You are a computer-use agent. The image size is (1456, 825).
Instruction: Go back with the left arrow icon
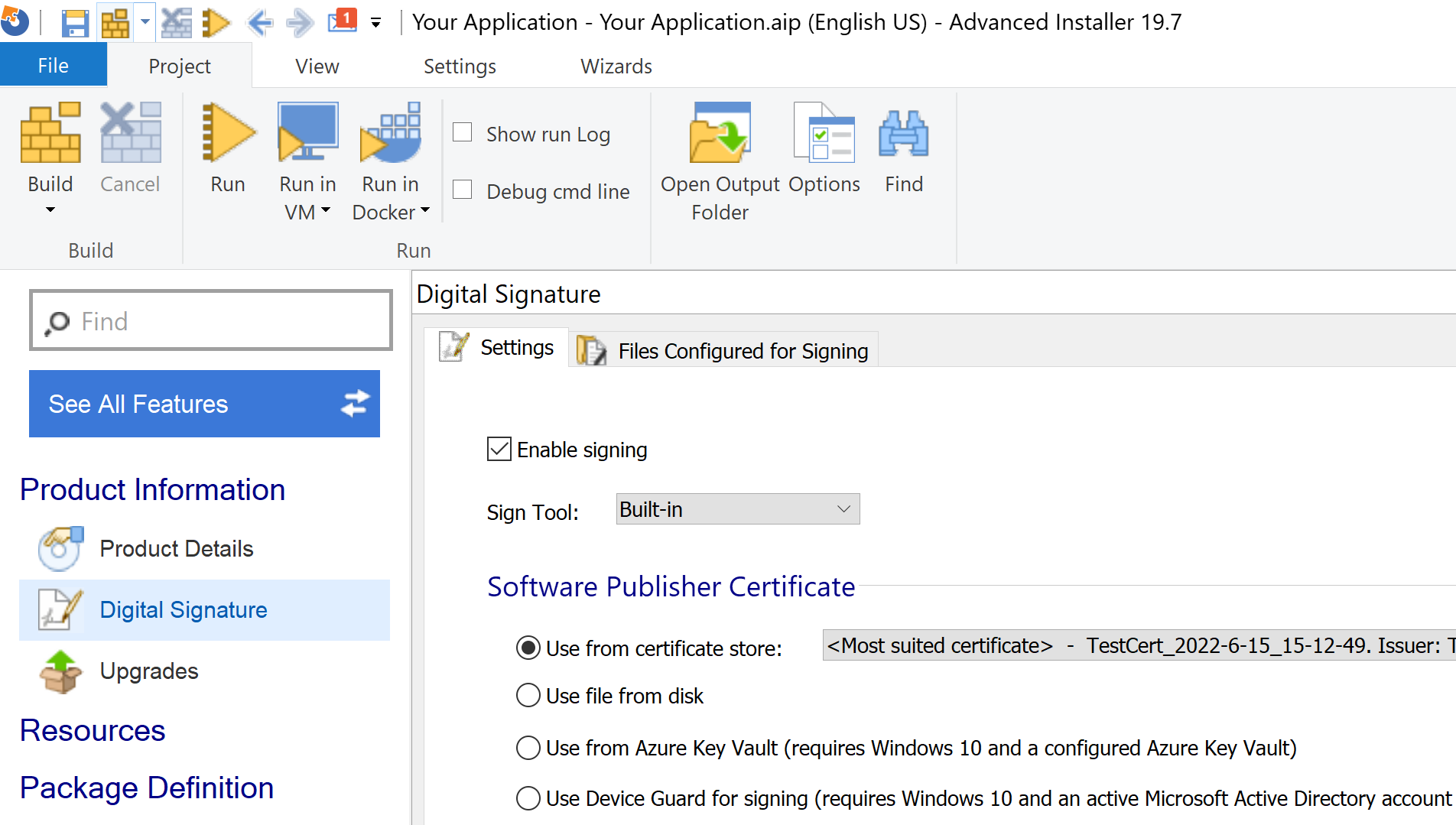pos(260,23)
